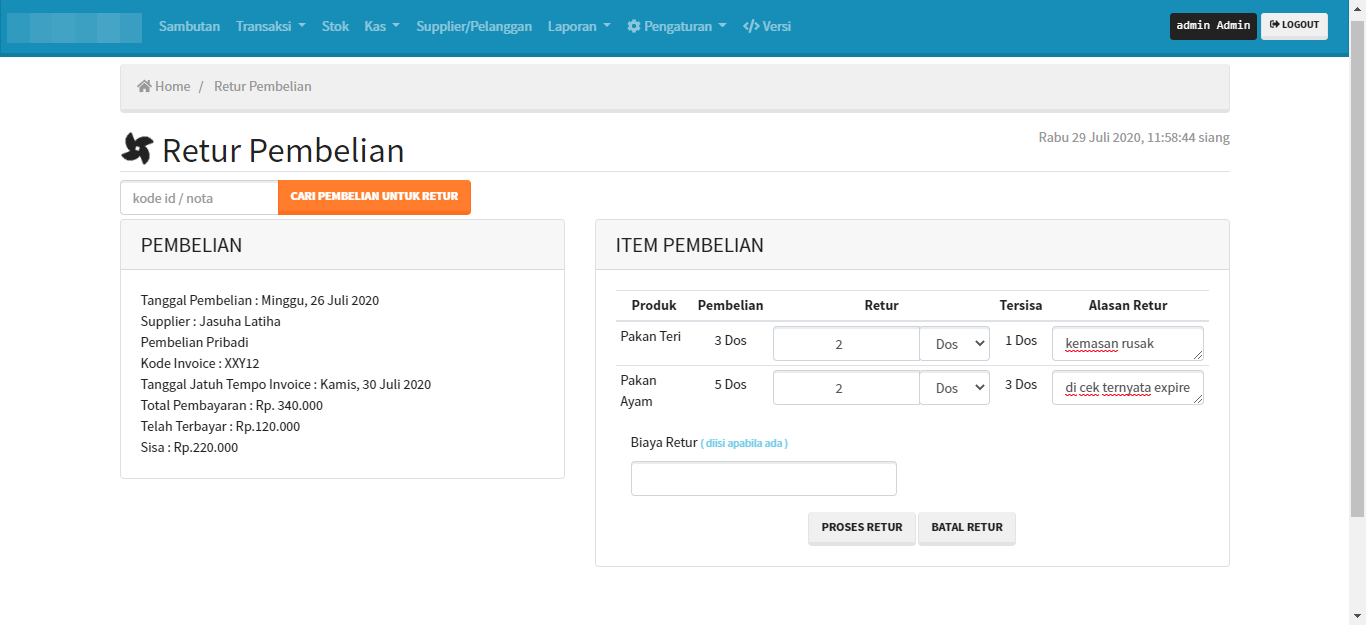Viewport: 1366px width, 625px height.
Task: Click Cari Pembelian Untuk Retur button
Action: click(374, 197)
